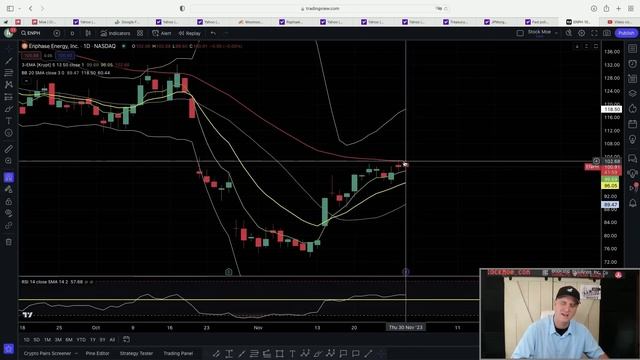Open chart settings gear
The image size is (640, 360).
tap(582, 33)
